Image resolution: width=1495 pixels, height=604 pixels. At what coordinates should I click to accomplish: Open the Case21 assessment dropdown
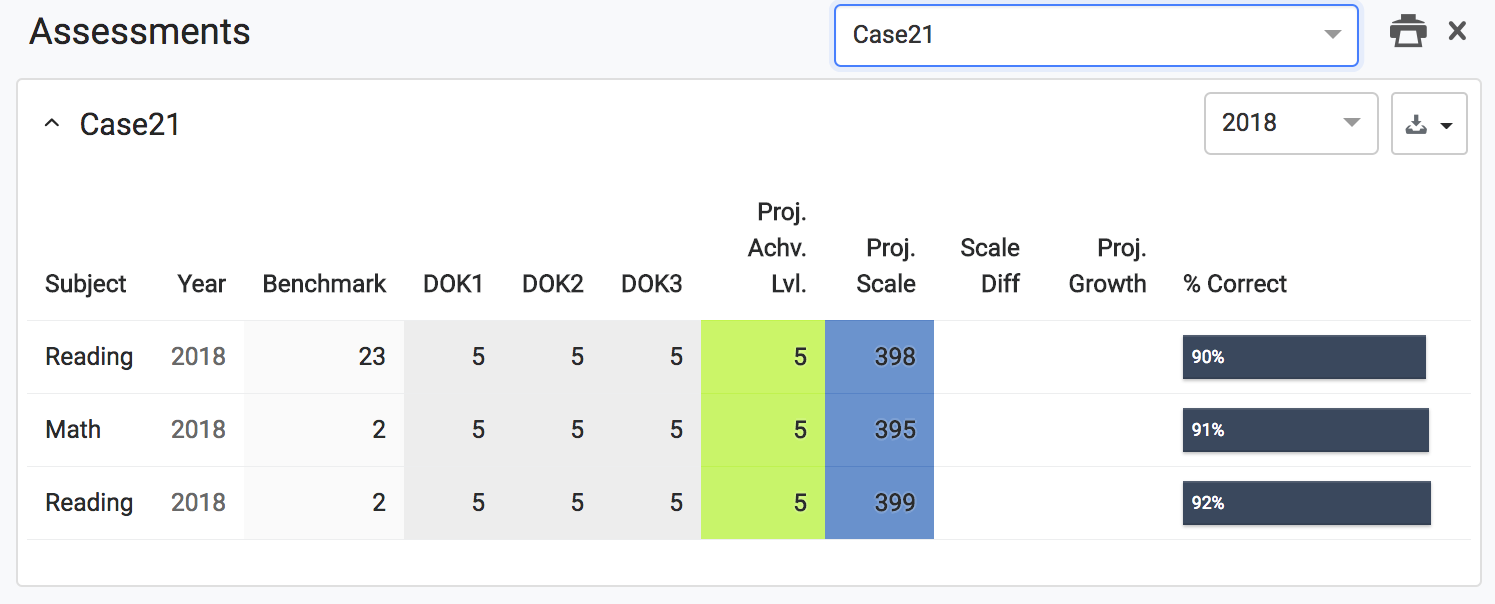pos(1096,35)
